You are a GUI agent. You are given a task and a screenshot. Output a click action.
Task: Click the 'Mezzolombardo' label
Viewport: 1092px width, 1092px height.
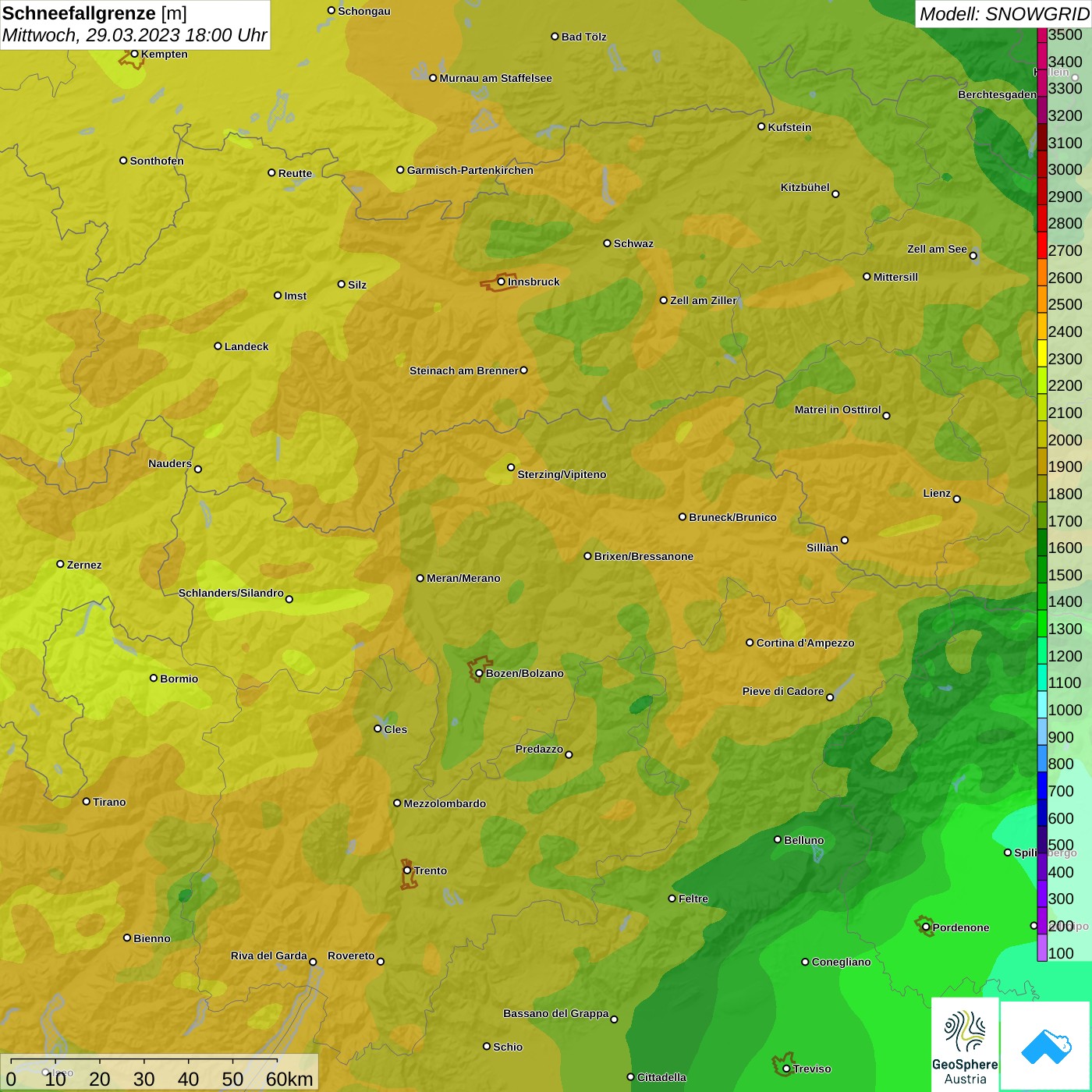coord(445,803)
